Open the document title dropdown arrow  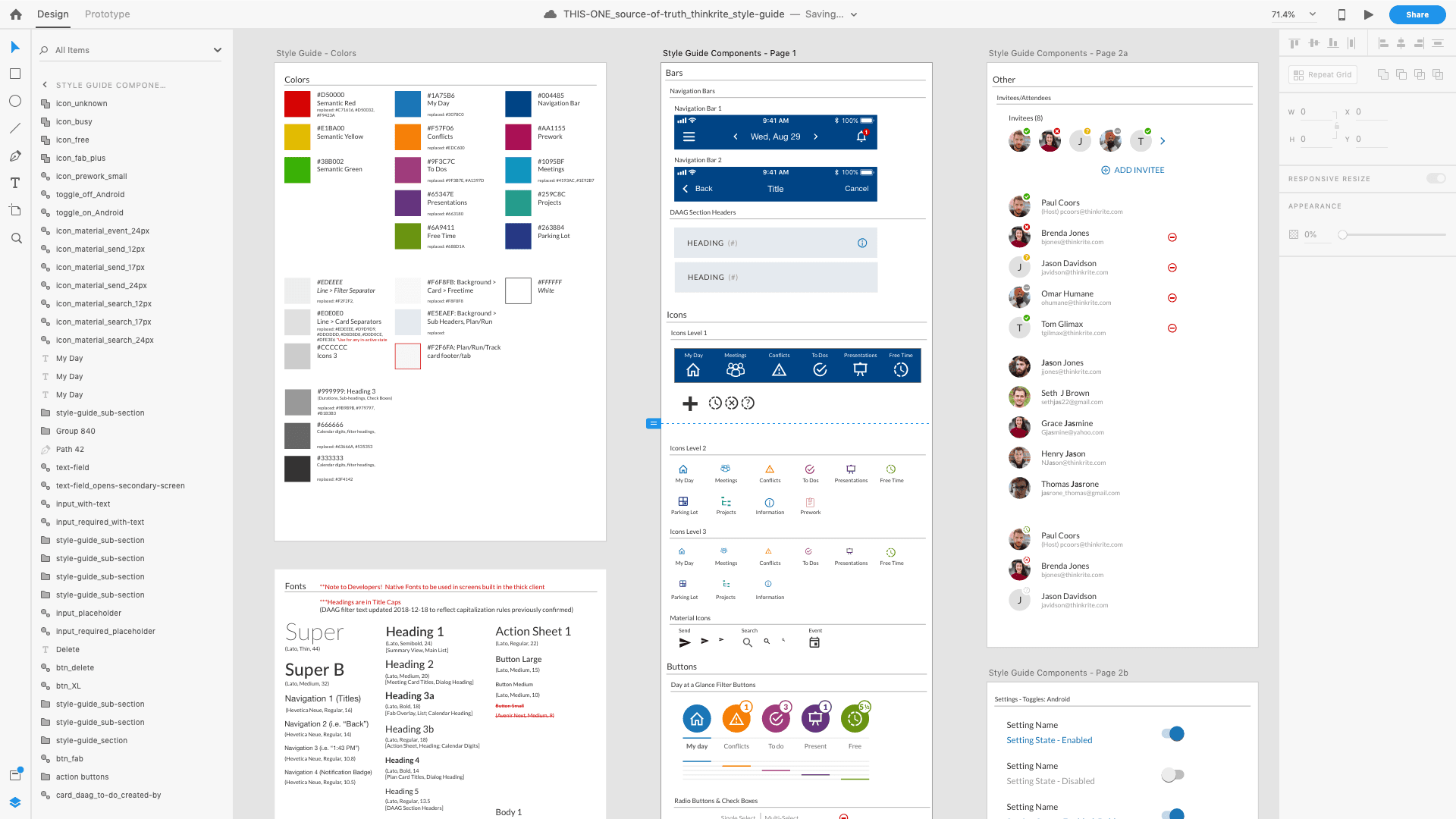click(x=854, y=14)
